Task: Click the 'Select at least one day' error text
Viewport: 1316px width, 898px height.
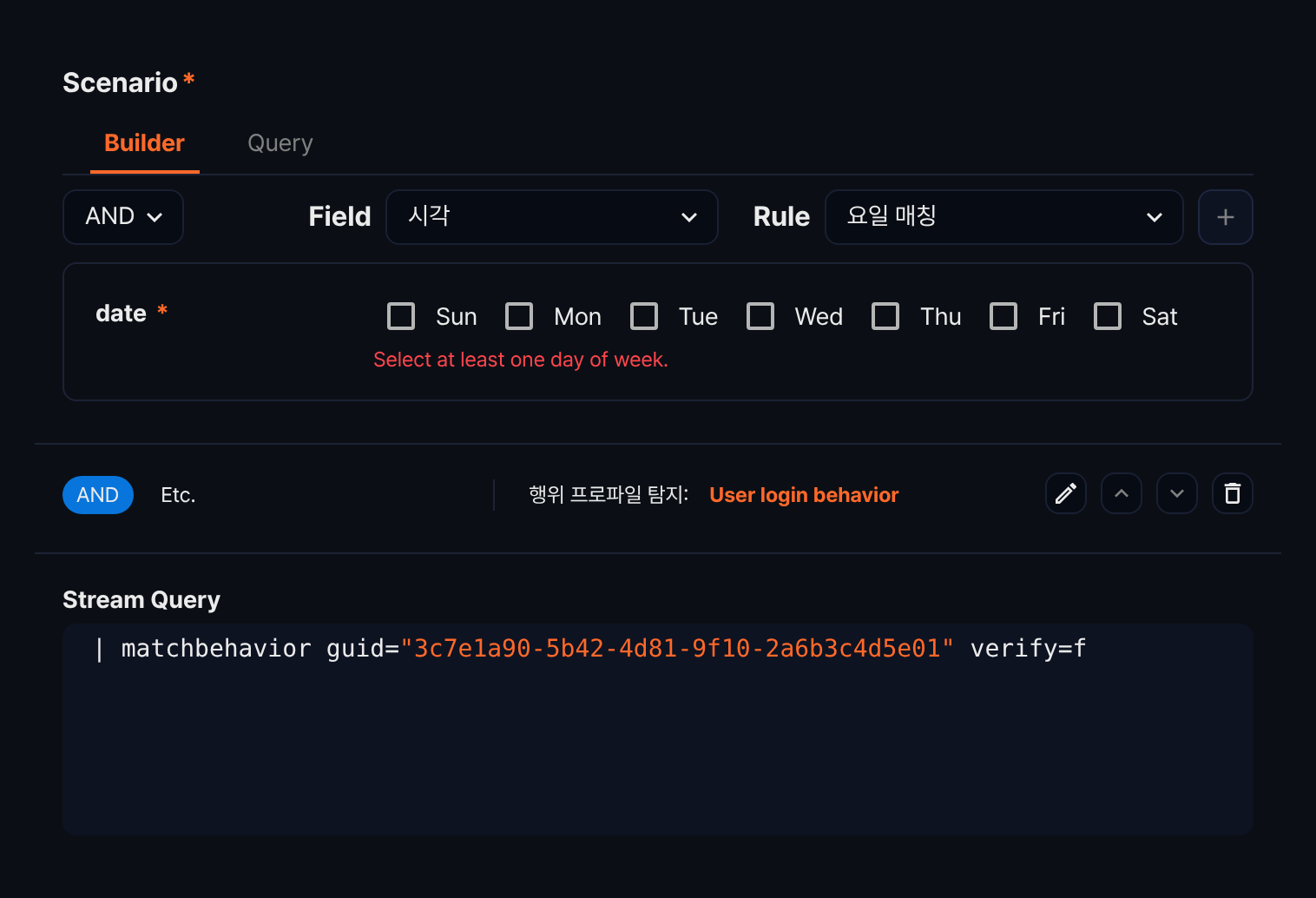Action: point(521,360)
